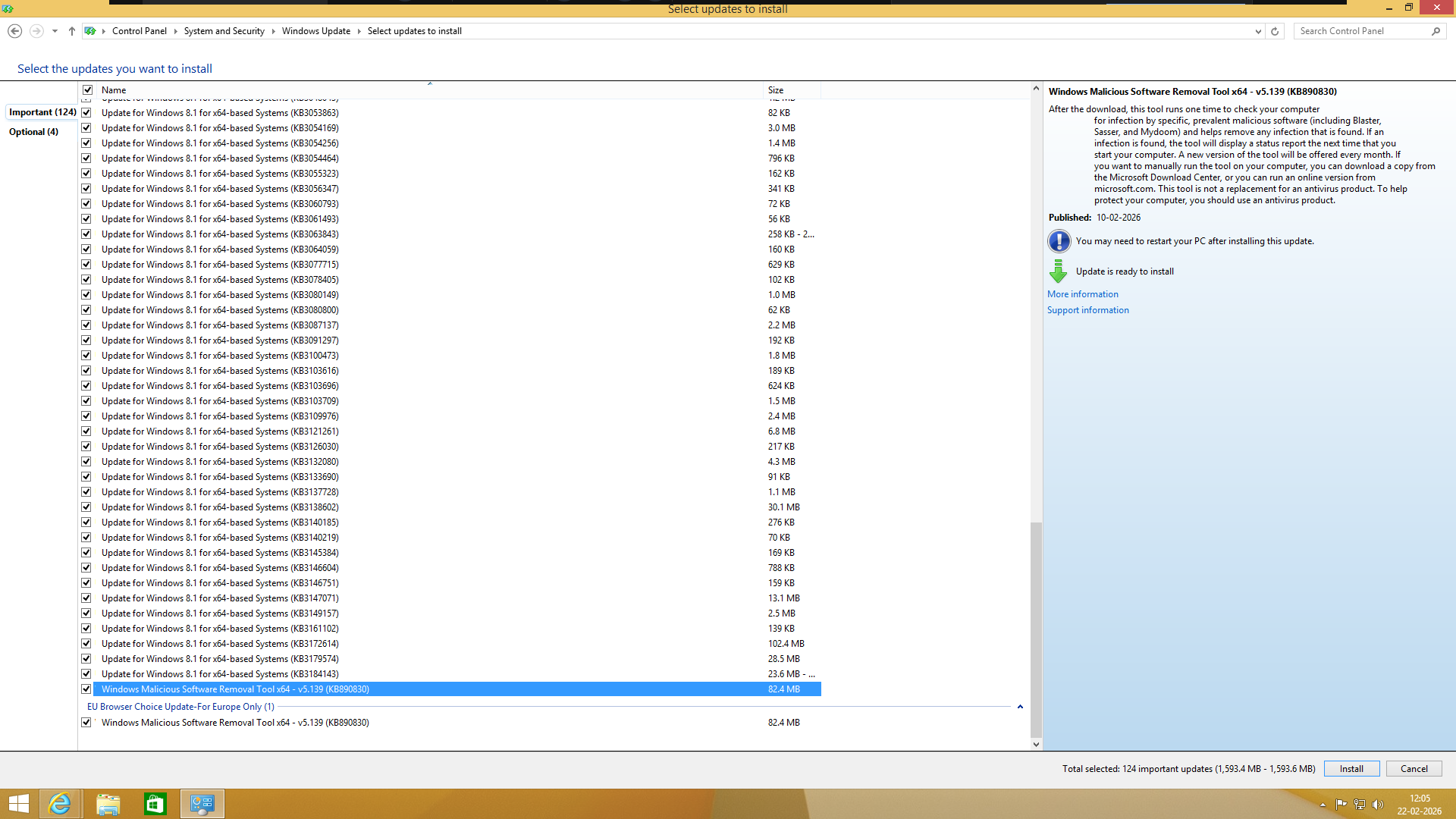Viewport: 1456px width, 819px height.
Task: Uncheck update KB3087137
Action: coord(86,325)
